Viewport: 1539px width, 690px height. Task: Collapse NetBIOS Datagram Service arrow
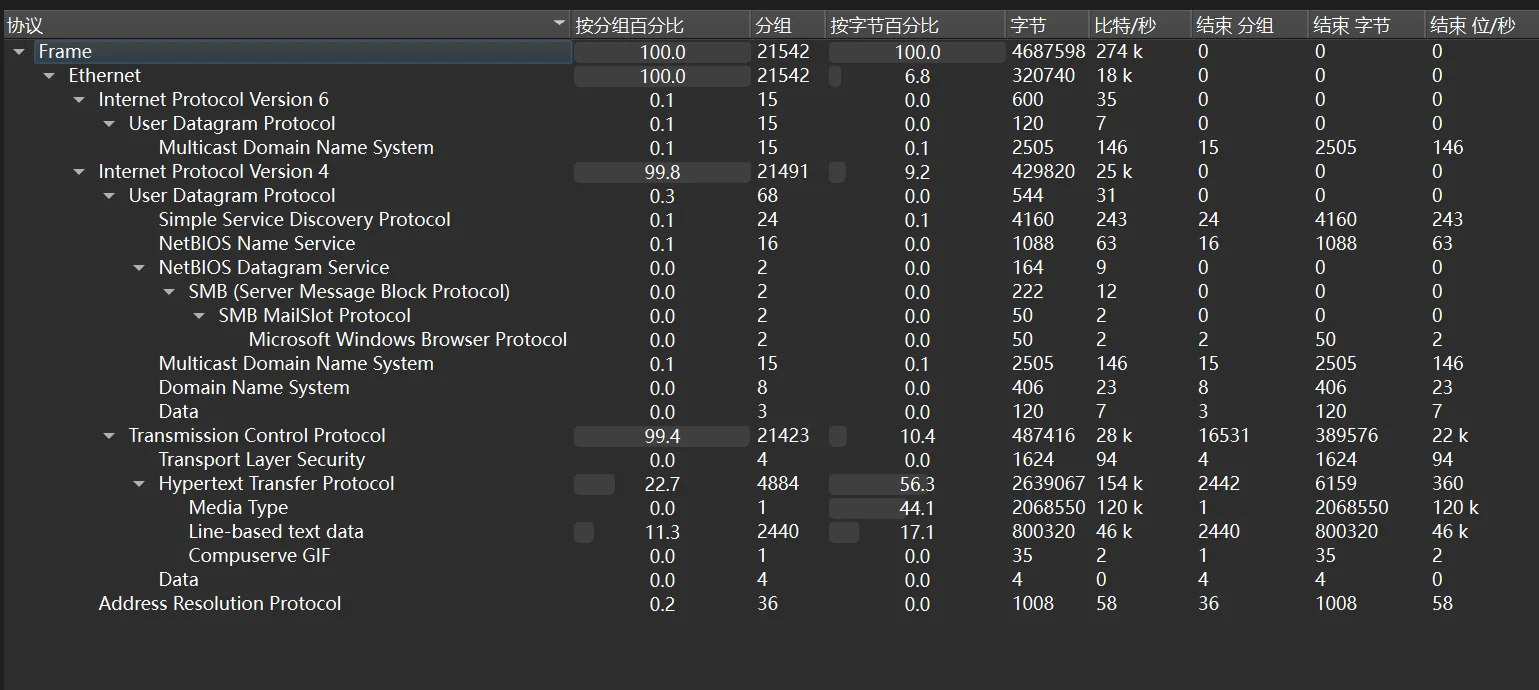(139, 268)
